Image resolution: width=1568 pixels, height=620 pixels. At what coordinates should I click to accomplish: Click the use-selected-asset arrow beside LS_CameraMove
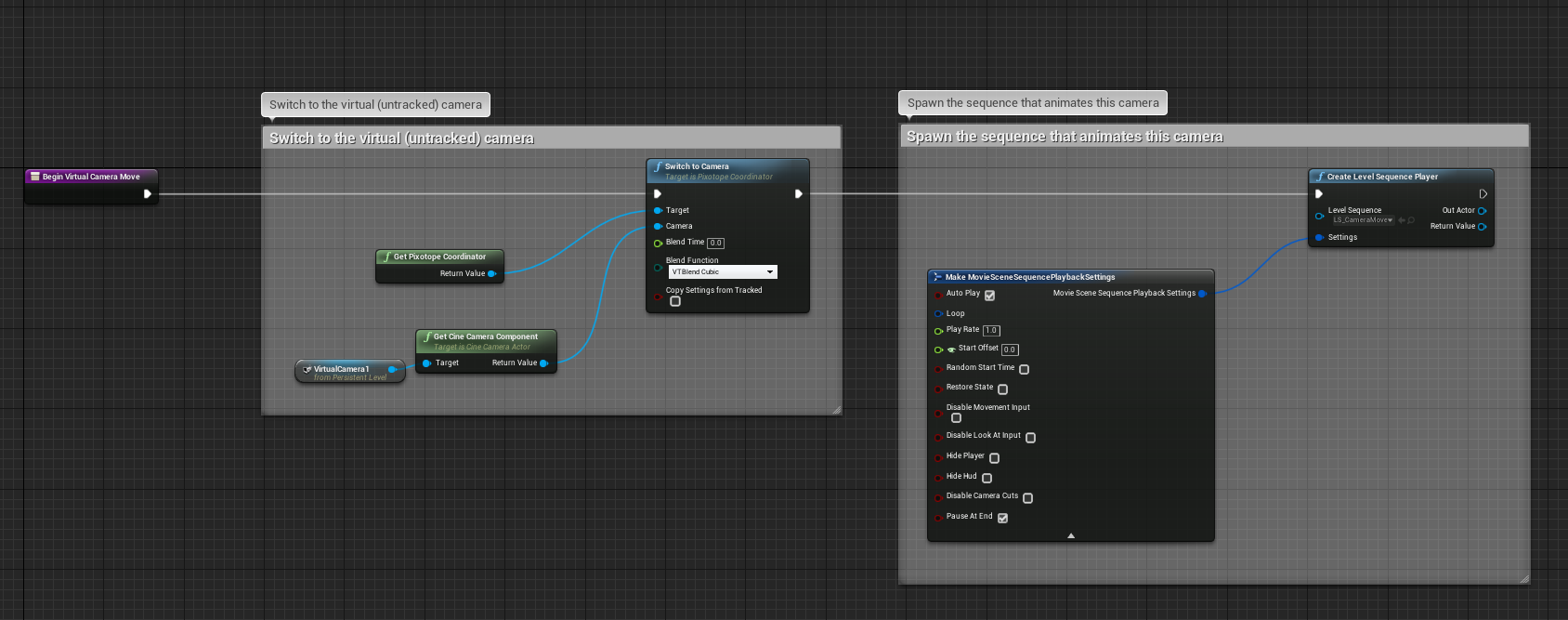pyautogui.click(x=1401, y=220)
